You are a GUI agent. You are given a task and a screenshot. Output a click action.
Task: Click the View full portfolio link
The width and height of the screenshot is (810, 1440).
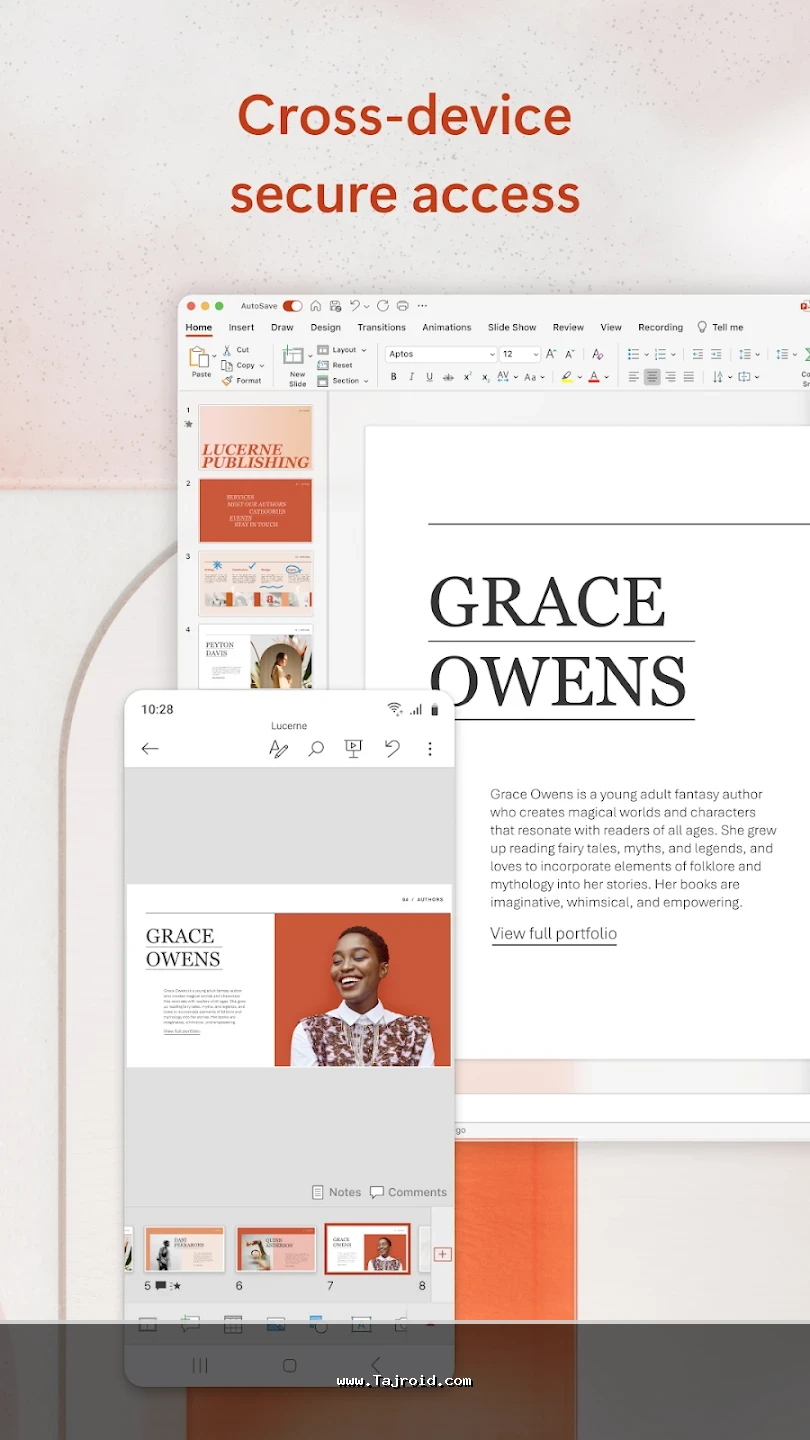click(x=553, y=934)
